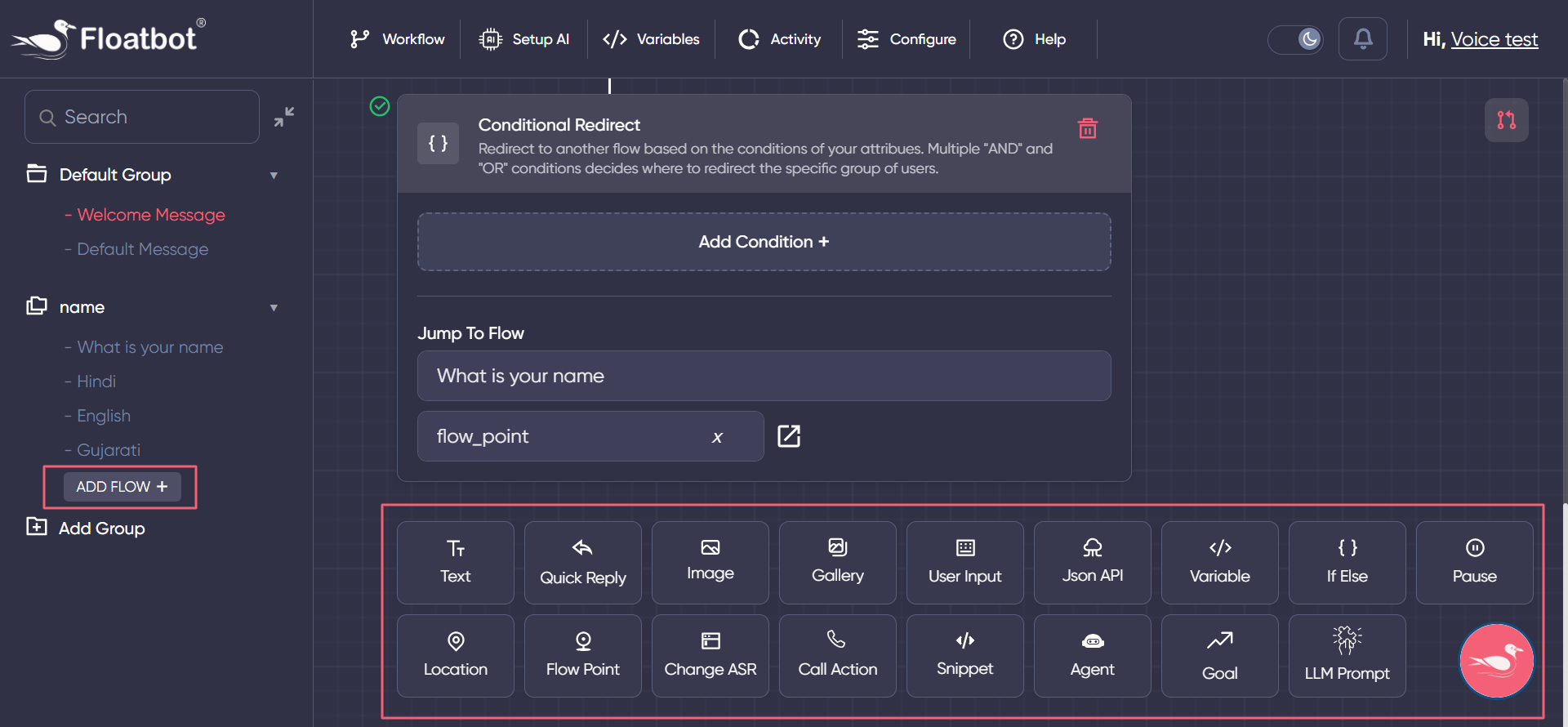Click the Jump To Flow label

tap(471, 333)
